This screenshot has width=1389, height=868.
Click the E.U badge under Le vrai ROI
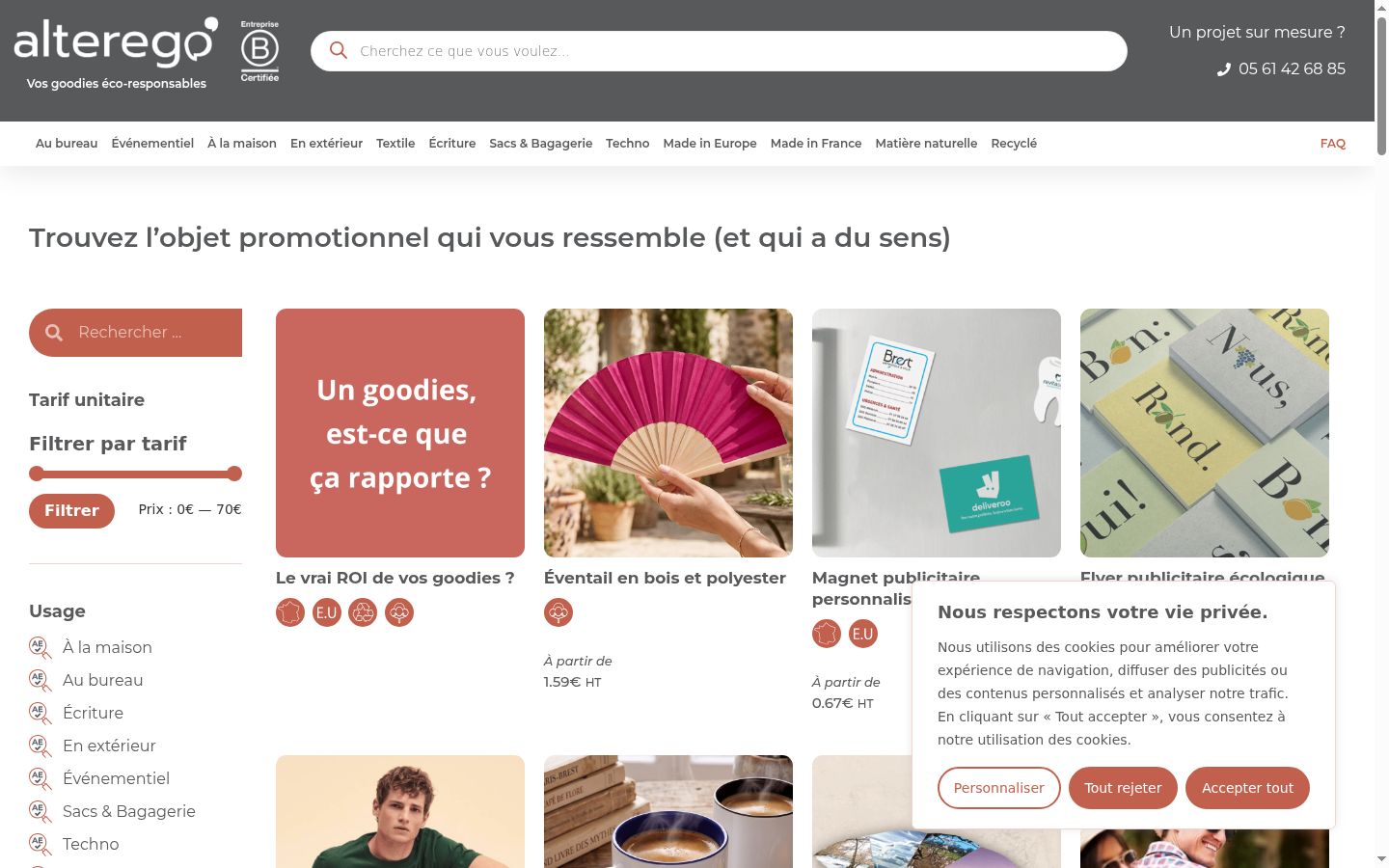tap(327, 612)
